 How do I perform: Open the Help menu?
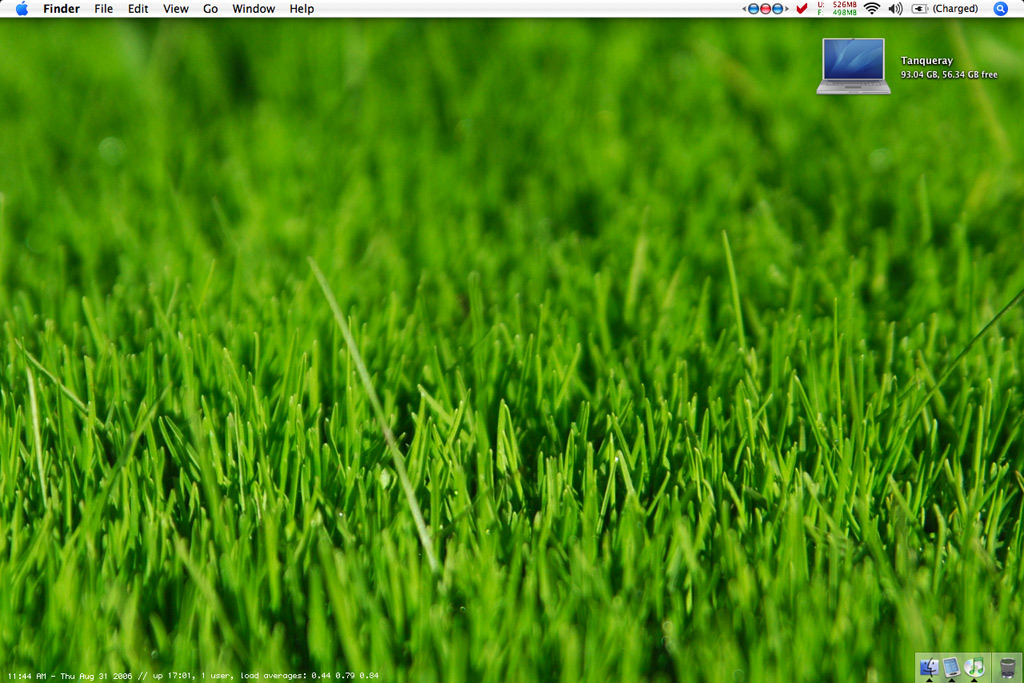[302, 8]
